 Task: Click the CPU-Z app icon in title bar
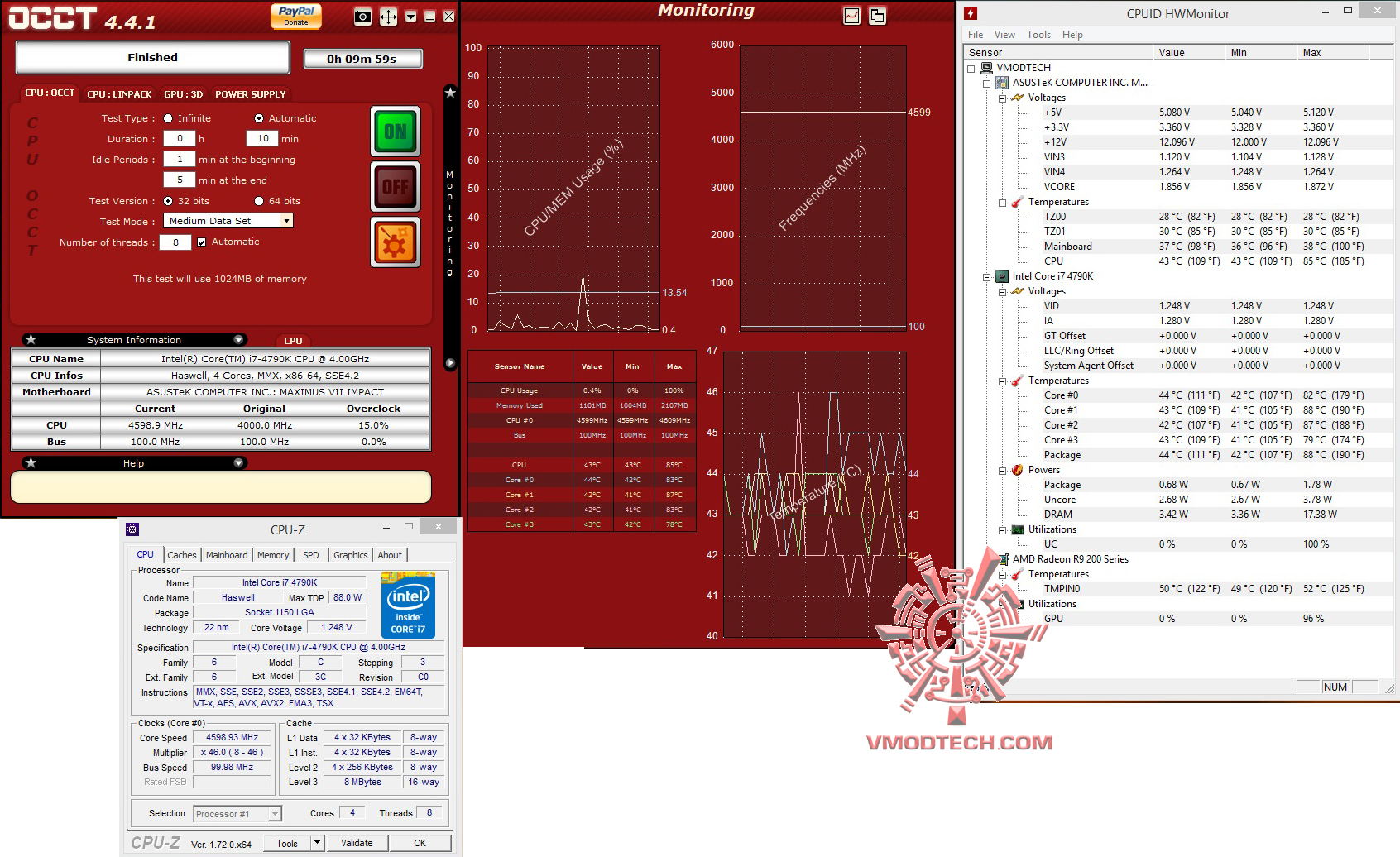(x=132, y=529)
